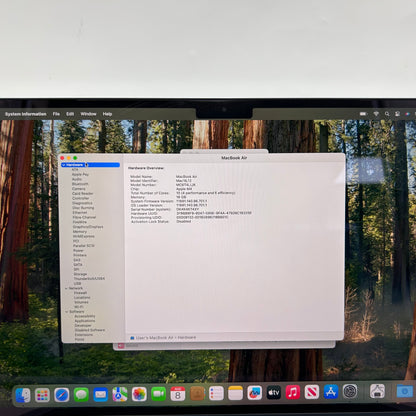Open Notes from the Dock

235,393
